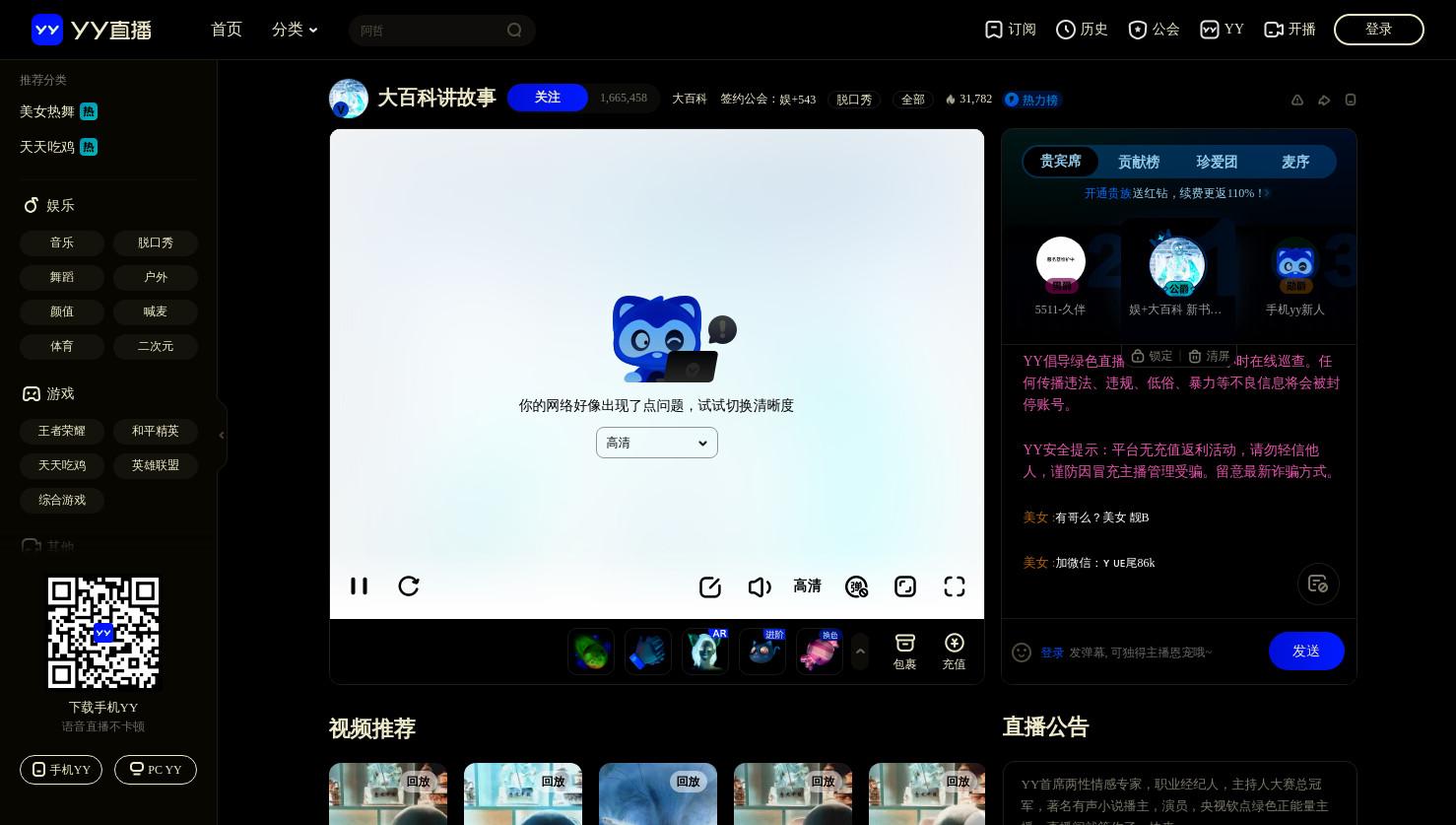The image size is (1456, 825).
Task: Click 登录 link in chat input
Action: [1052, 653]
